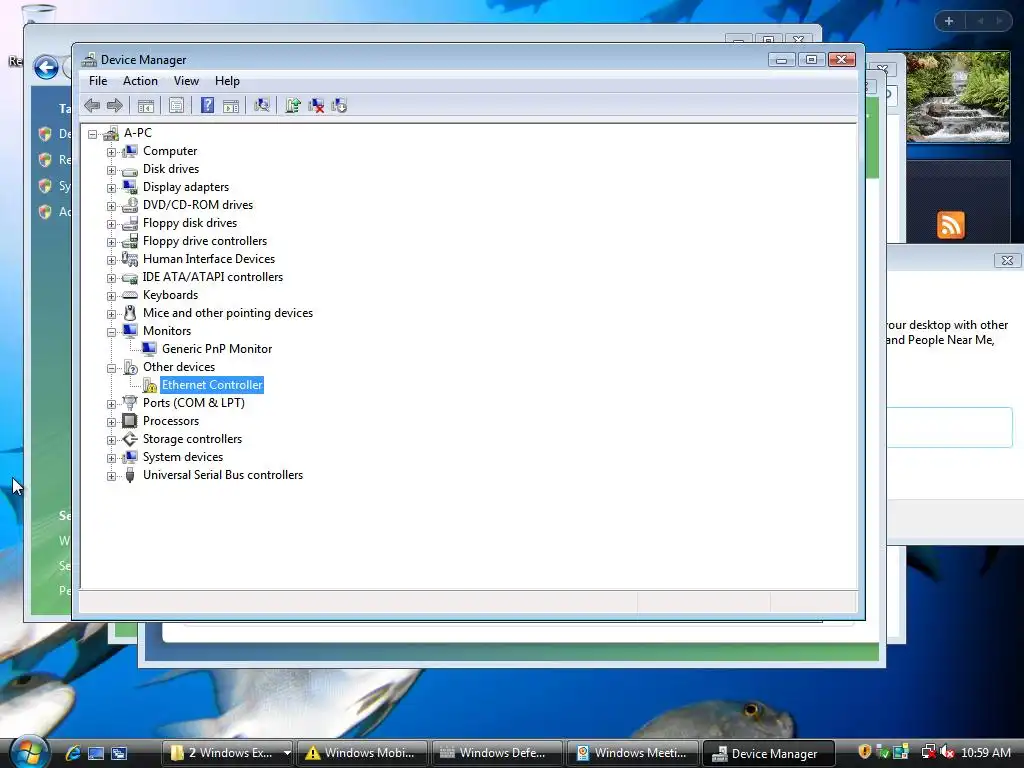Expand the System devices category

(x=111, y=458)
